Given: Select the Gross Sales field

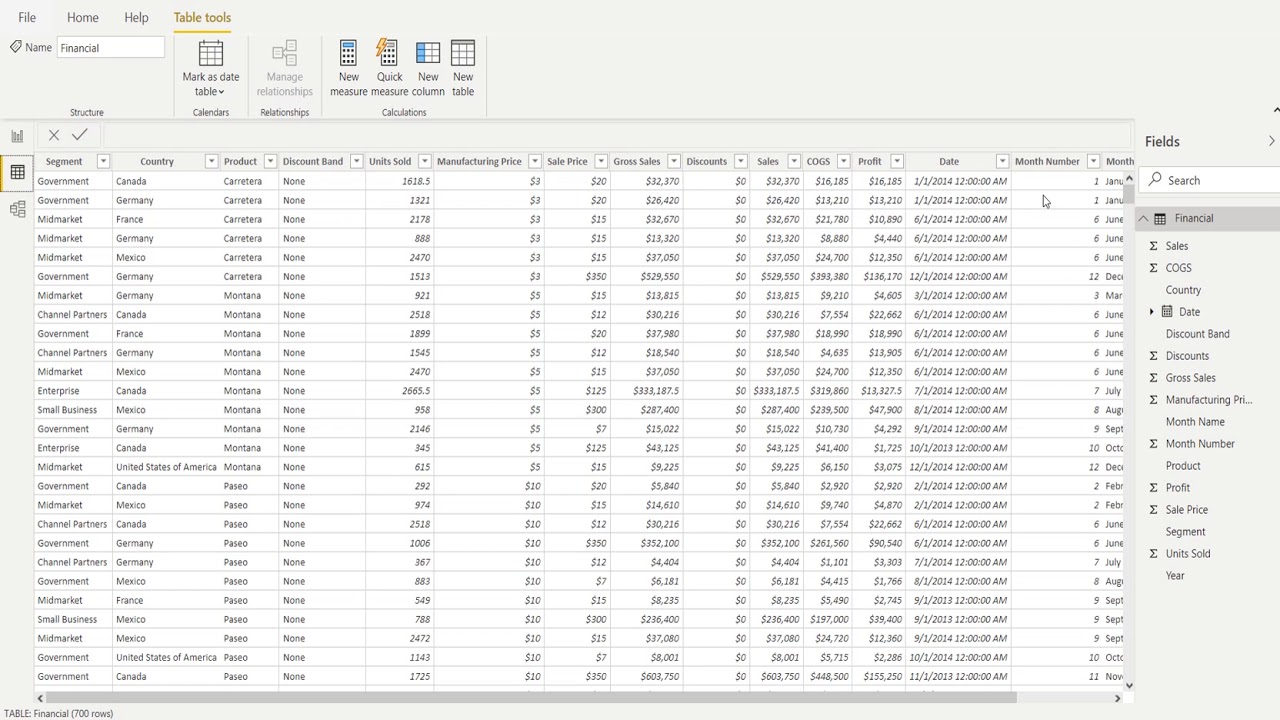Looking at the screenshot, I should (1190, 378).
